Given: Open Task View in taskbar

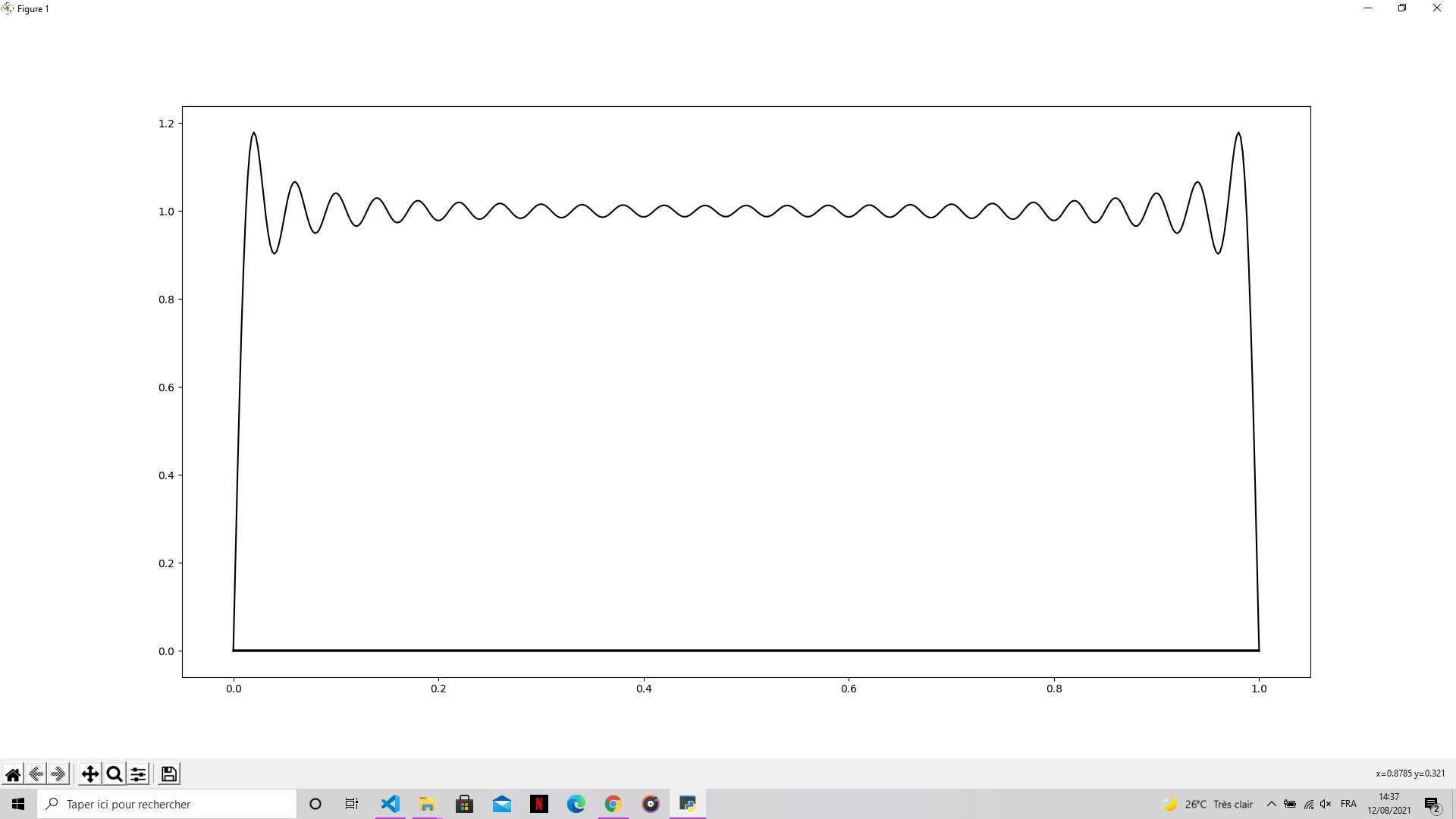Looking at the screenshot, I should point(352,804).
